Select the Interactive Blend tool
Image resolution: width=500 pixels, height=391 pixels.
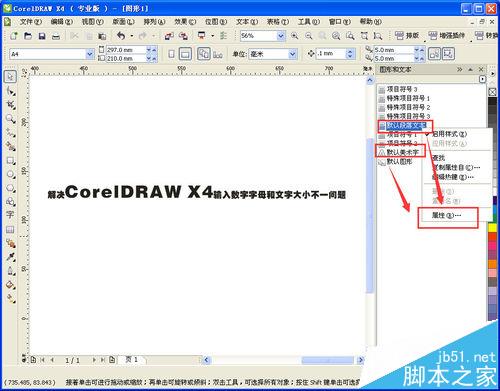point(11,243)
